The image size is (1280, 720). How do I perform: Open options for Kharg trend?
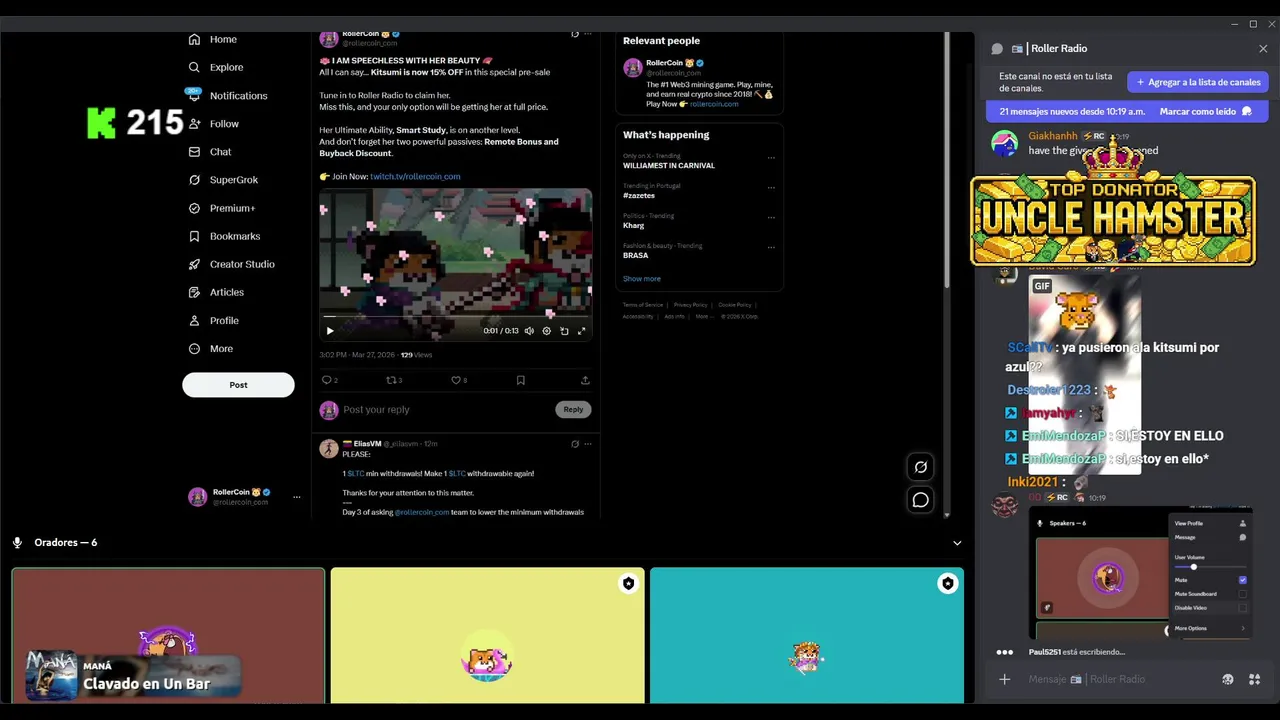[771, 217]
